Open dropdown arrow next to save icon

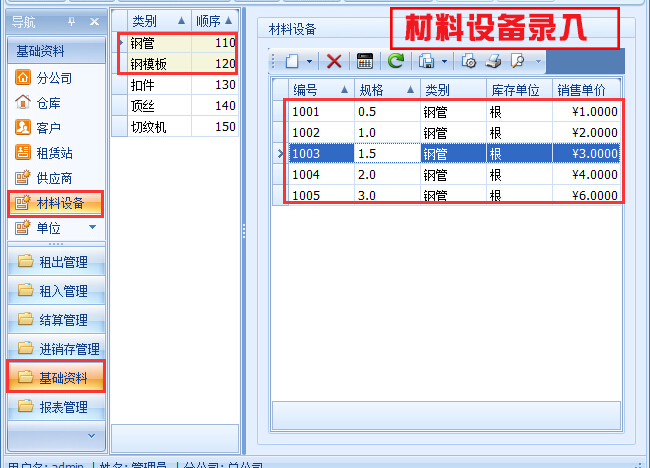pos(444,62)
